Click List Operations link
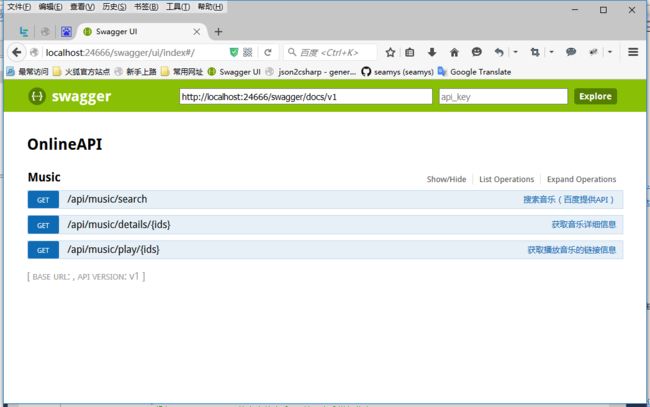The width and height of the screenshot is (650, 407). click(507, 179)
